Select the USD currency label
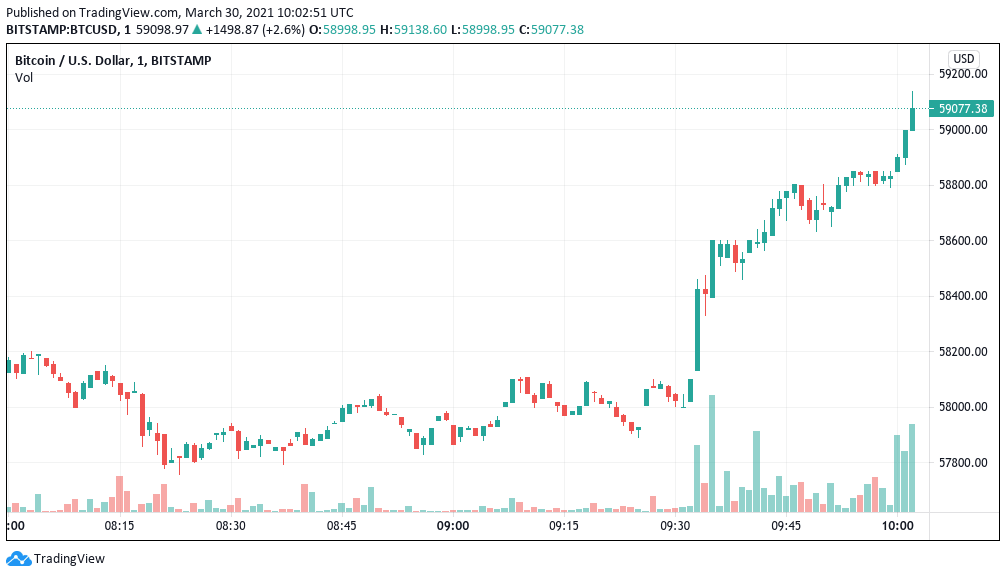1006x577 pixels. (963, 58)
